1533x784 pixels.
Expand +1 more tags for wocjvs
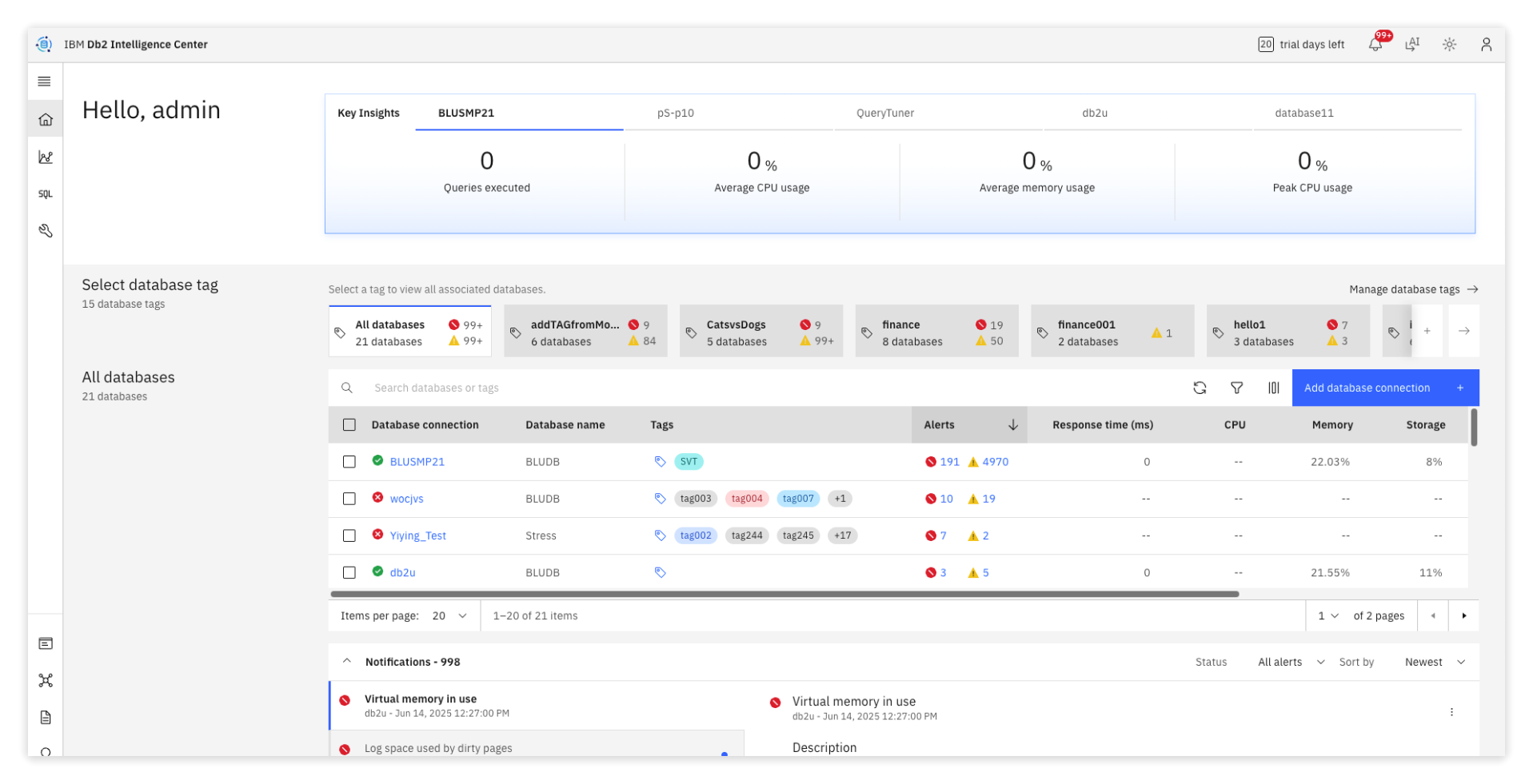840,499
